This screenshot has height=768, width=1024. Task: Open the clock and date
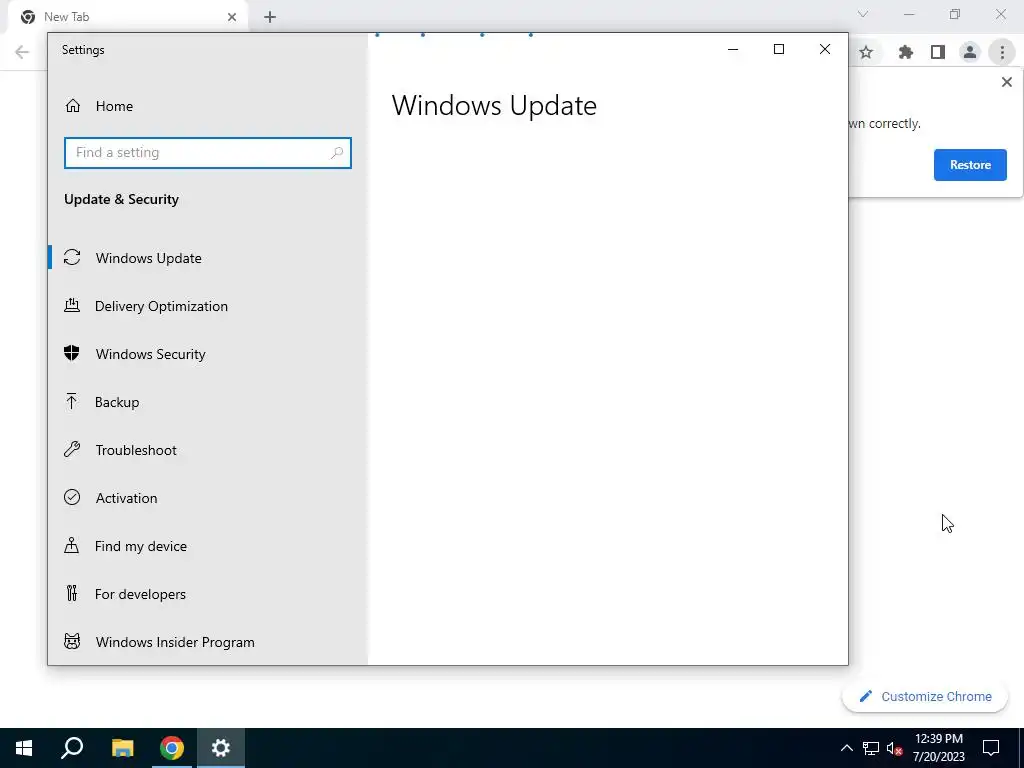click(x=938, y=748)
